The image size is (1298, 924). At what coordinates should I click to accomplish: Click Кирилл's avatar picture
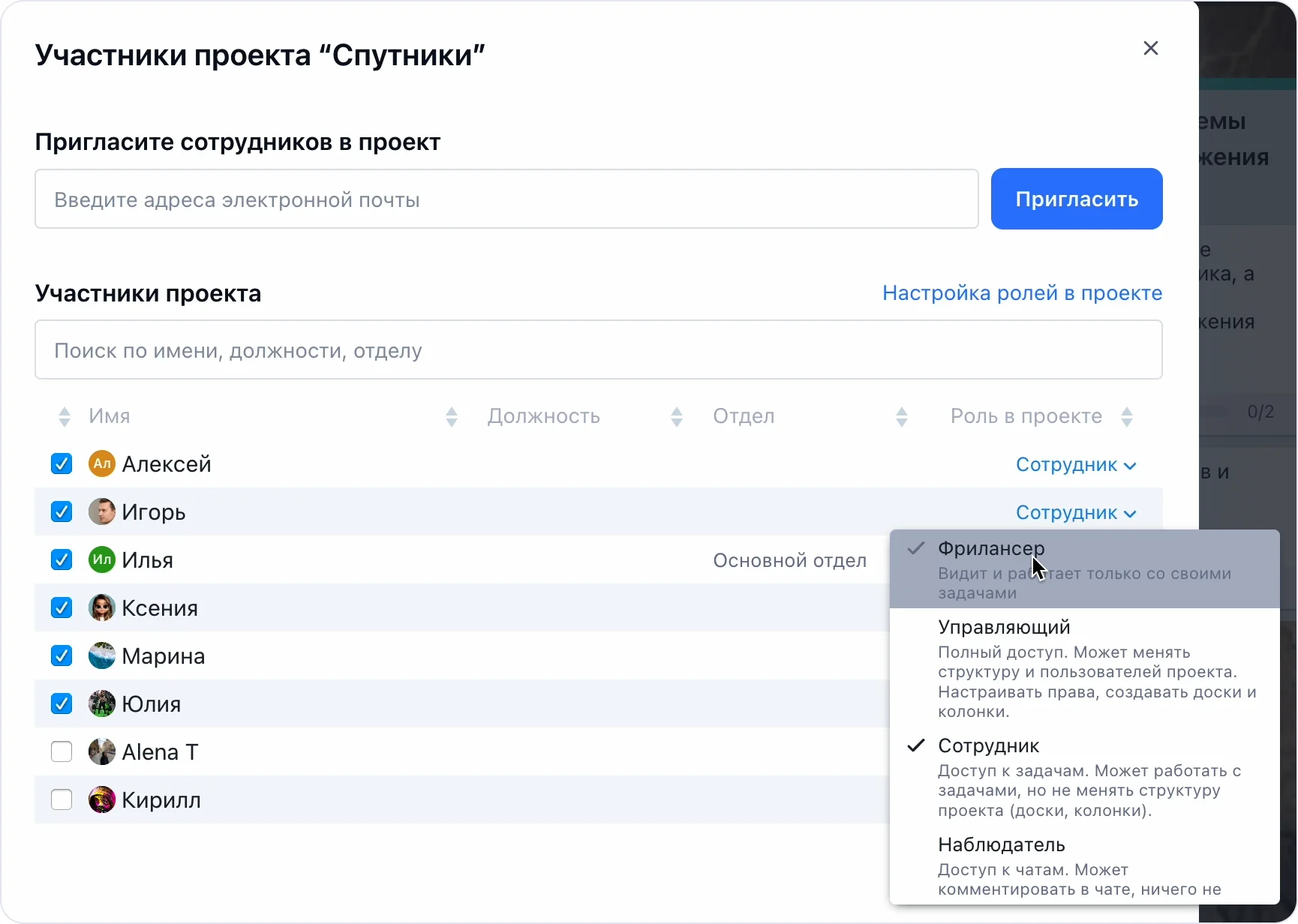[x=101, y=800]
